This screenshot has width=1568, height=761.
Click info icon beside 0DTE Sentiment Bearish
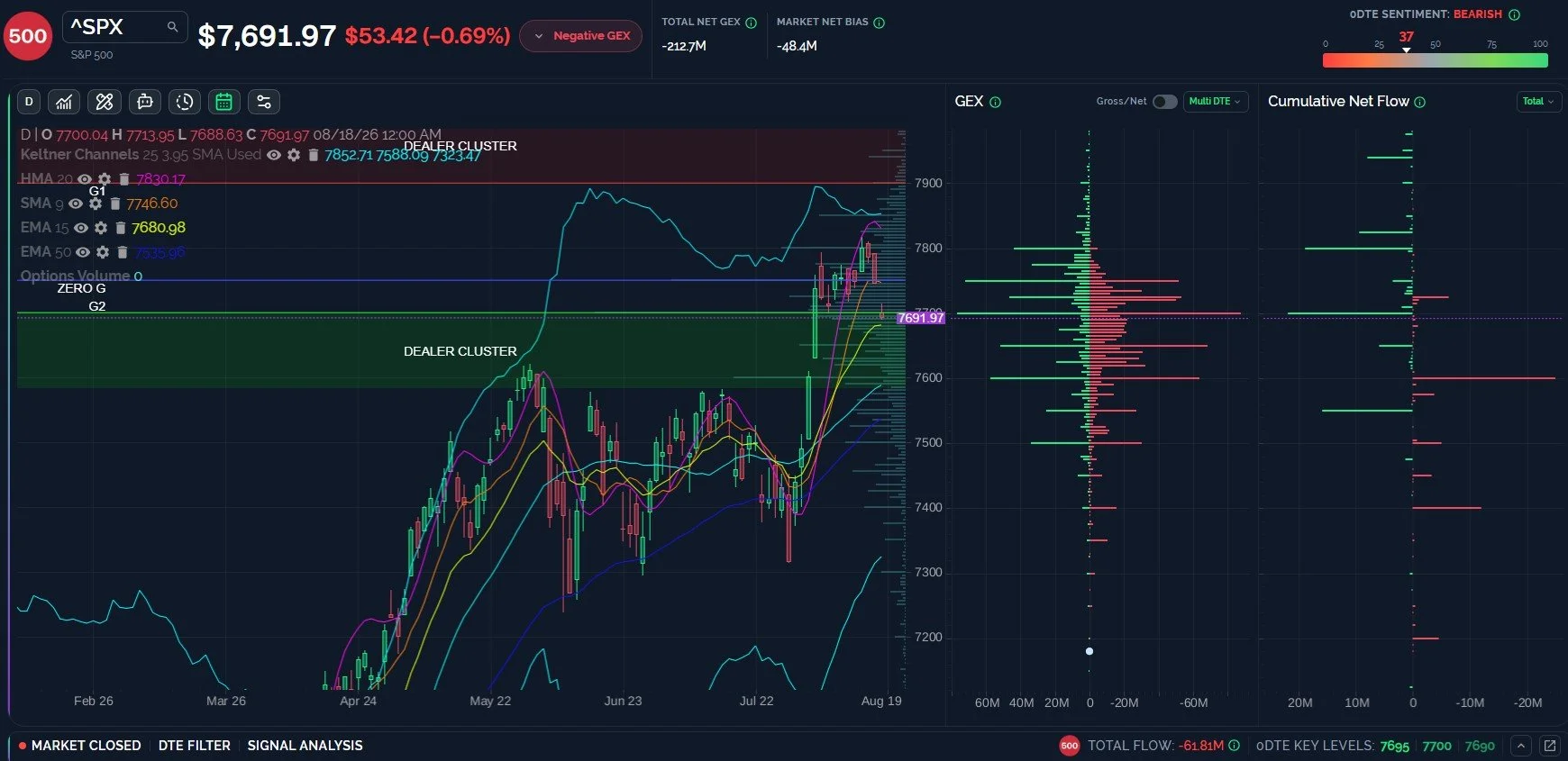[x=1514, y=14]
